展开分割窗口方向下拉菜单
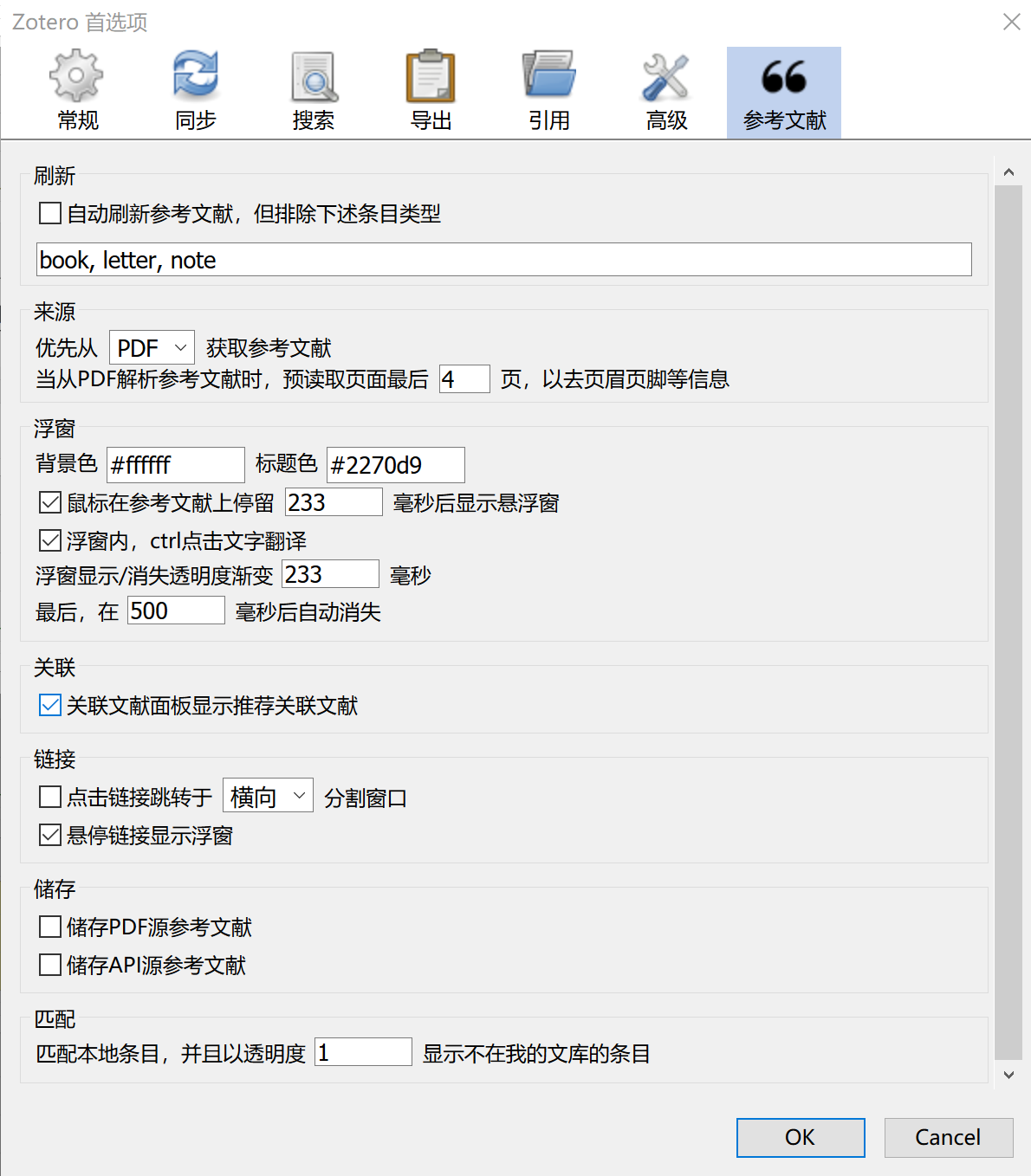Screen dimensions: 1031x1176 click(268, 795)
